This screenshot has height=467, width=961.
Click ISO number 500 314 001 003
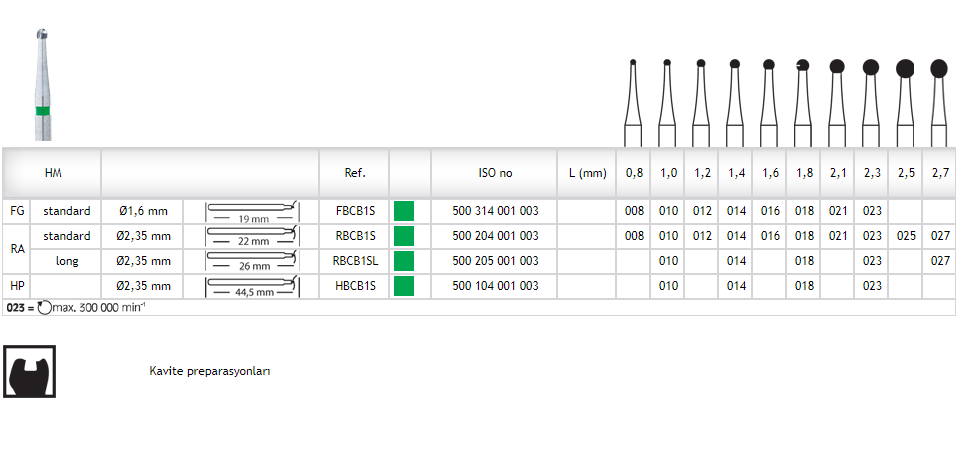[x=495, y=211]
